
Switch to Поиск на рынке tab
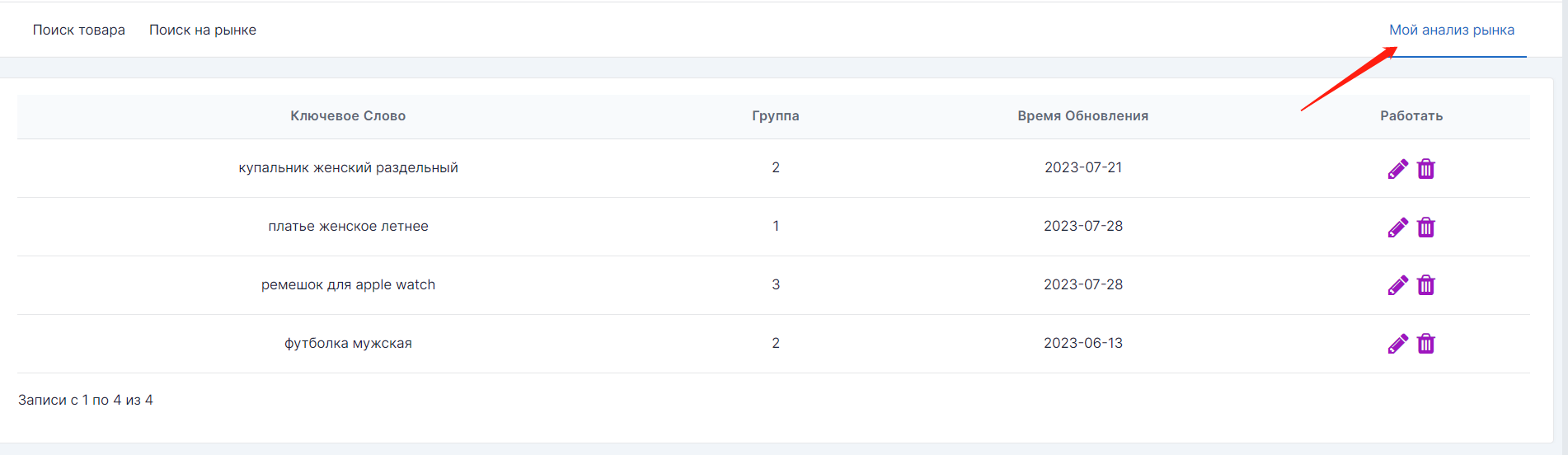203,30
